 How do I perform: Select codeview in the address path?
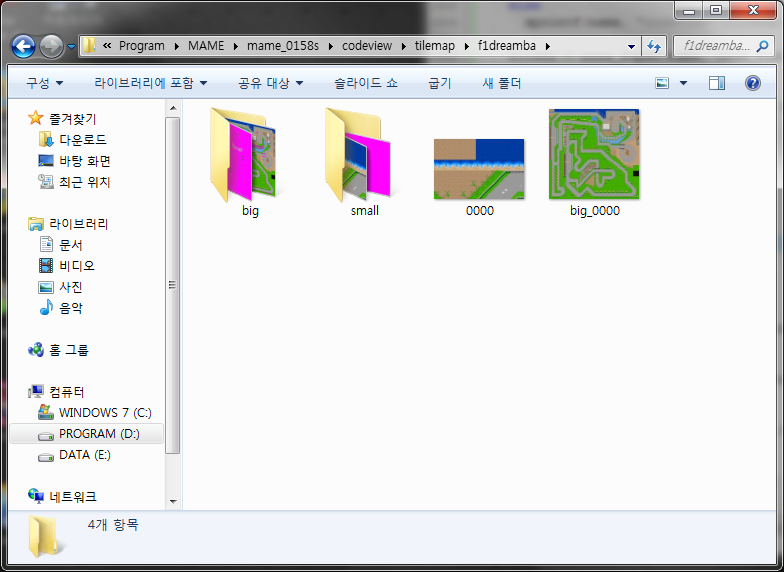[367, 46]
